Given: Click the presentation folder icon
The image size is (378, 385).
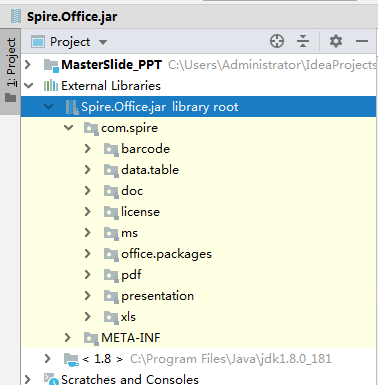Looking at the screenshot, I should tap(111, 296).
